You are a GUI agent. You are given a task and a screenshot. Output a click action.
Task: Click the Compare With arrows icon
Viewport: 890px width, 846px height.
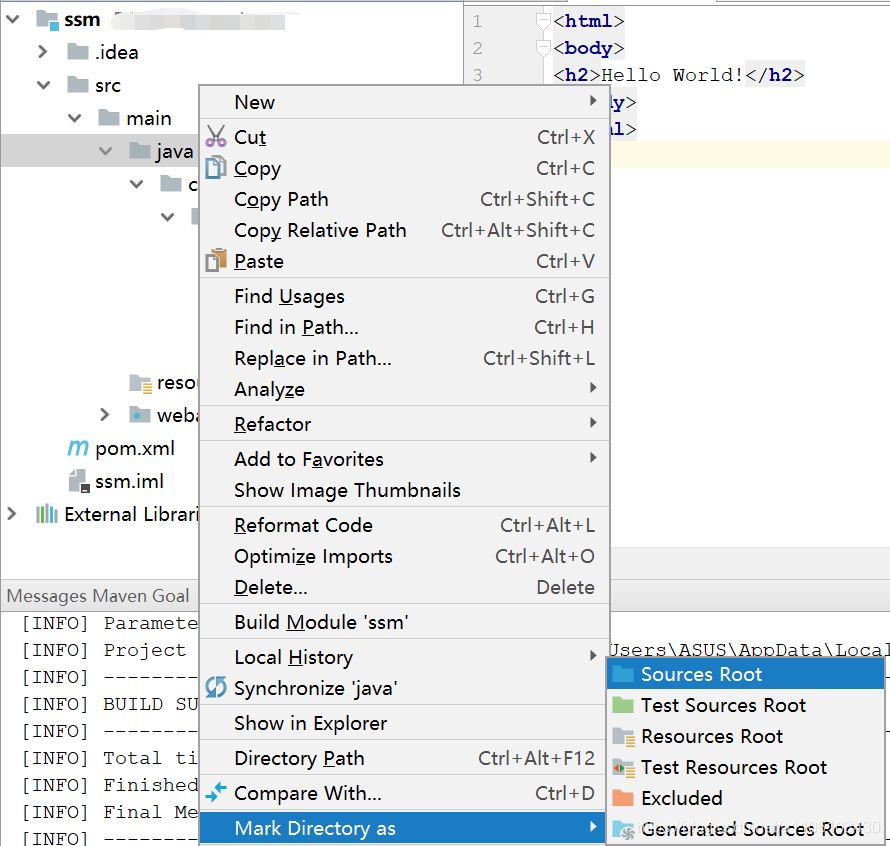(x=216, y=792)
